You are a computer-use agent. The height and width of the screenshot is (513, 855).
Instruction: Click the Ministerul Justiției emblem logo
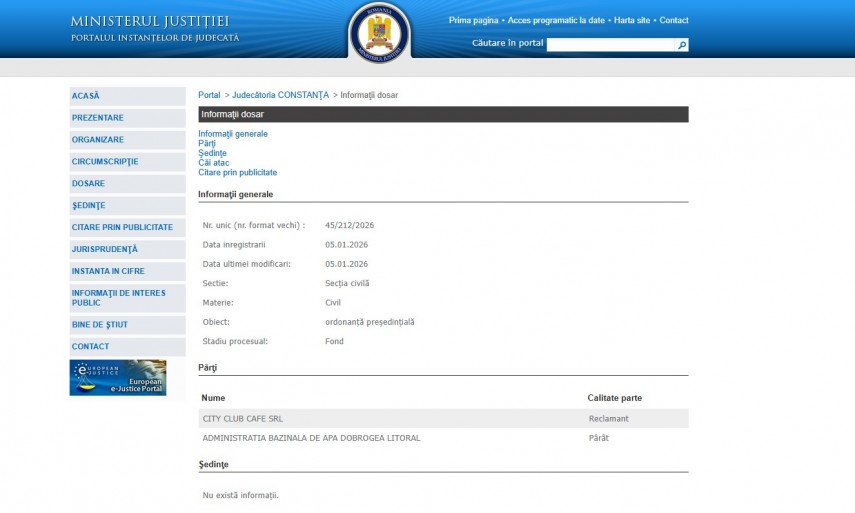pyautogui.click(x=379, y=32)
